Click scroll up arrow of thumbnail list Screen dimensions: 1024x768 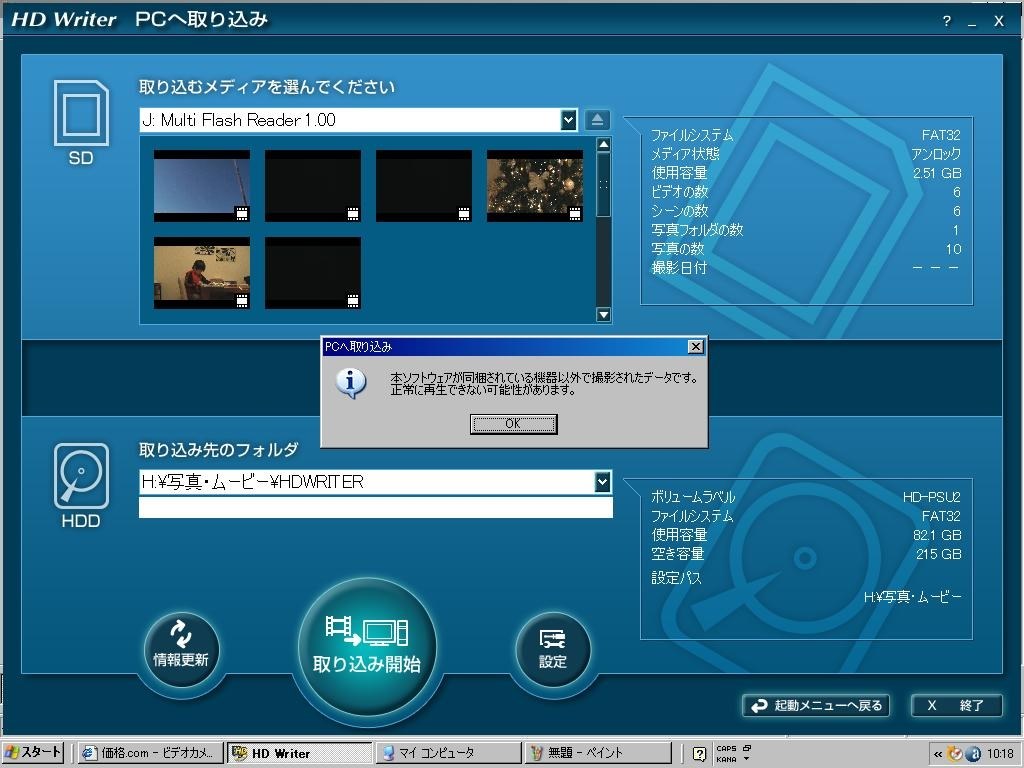(x=603, y=144)
